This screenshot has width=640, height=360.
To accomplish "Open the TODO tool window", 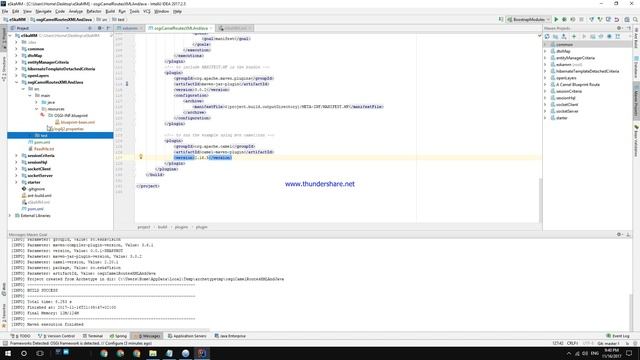I will point(21,336).
